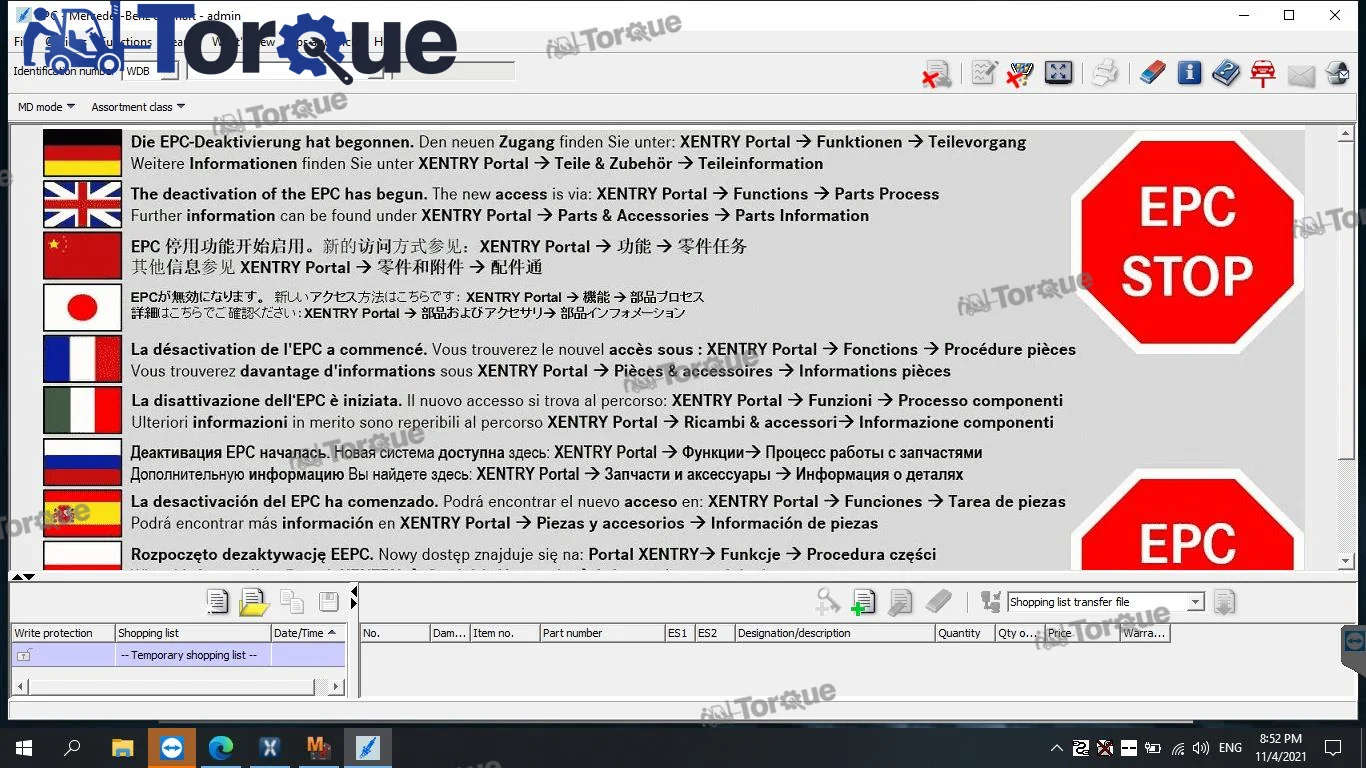Click the message pane scroll up arrow
Image resolution: width=1366 pixels, height=768 pixels.
point(1347,133)
